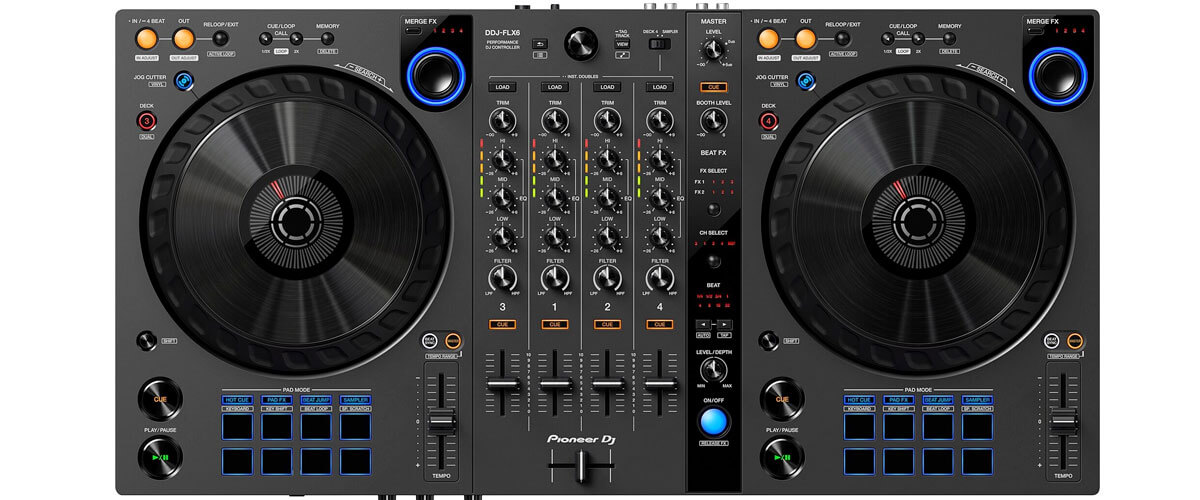
Task: Toggle right deck JOG CUTTER button
Action: coord(804,82)
